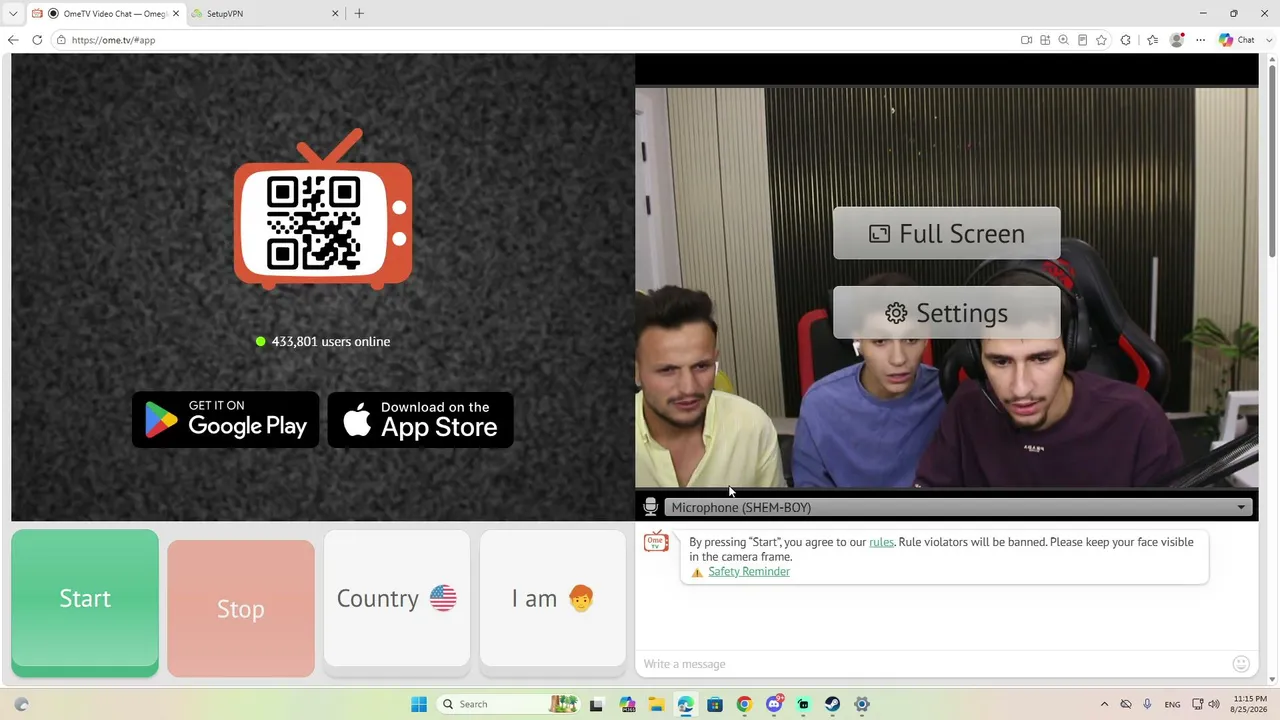Open the clock showing 11:15 PM

tap(1250, 704)
